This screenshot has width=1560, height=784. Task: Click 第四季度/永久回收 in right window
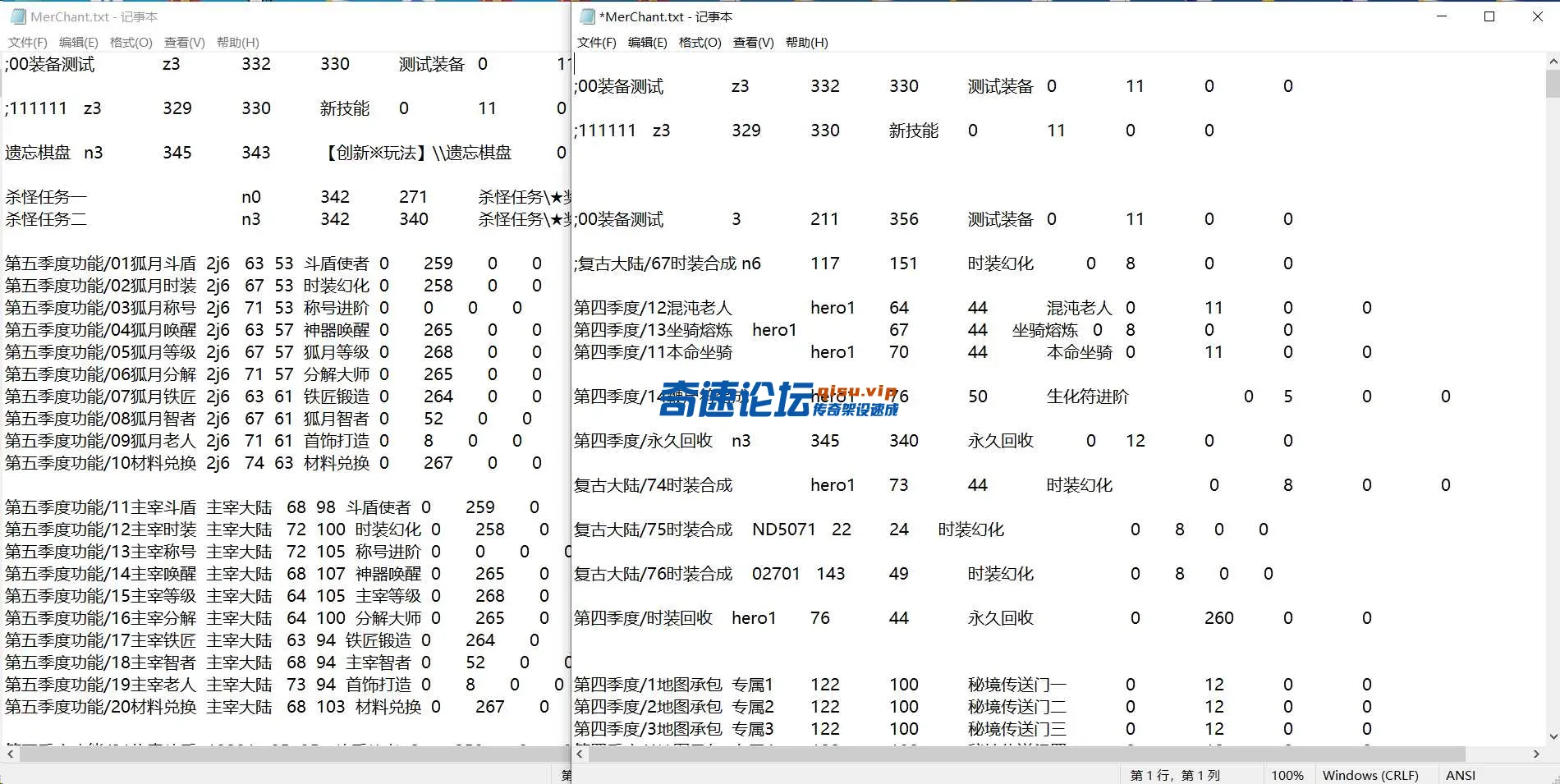coord(643,441)
